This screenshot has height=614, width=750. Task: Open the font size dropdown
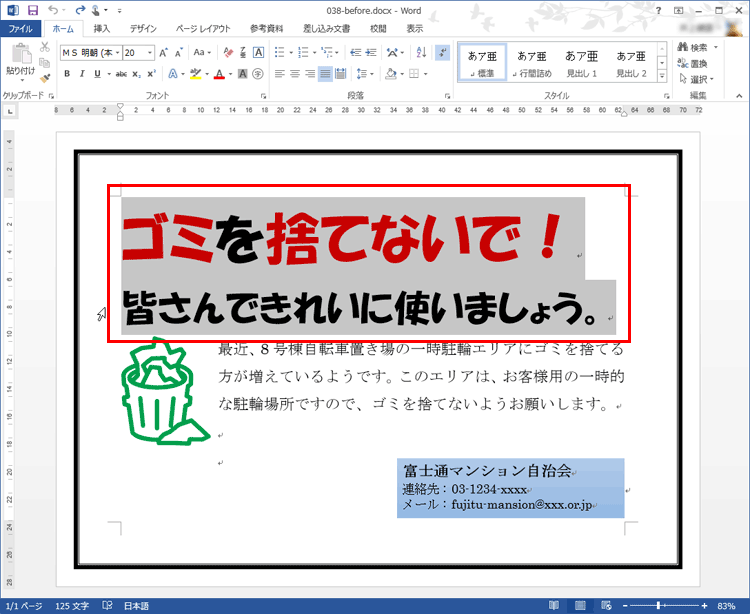[x=150, y=53]
